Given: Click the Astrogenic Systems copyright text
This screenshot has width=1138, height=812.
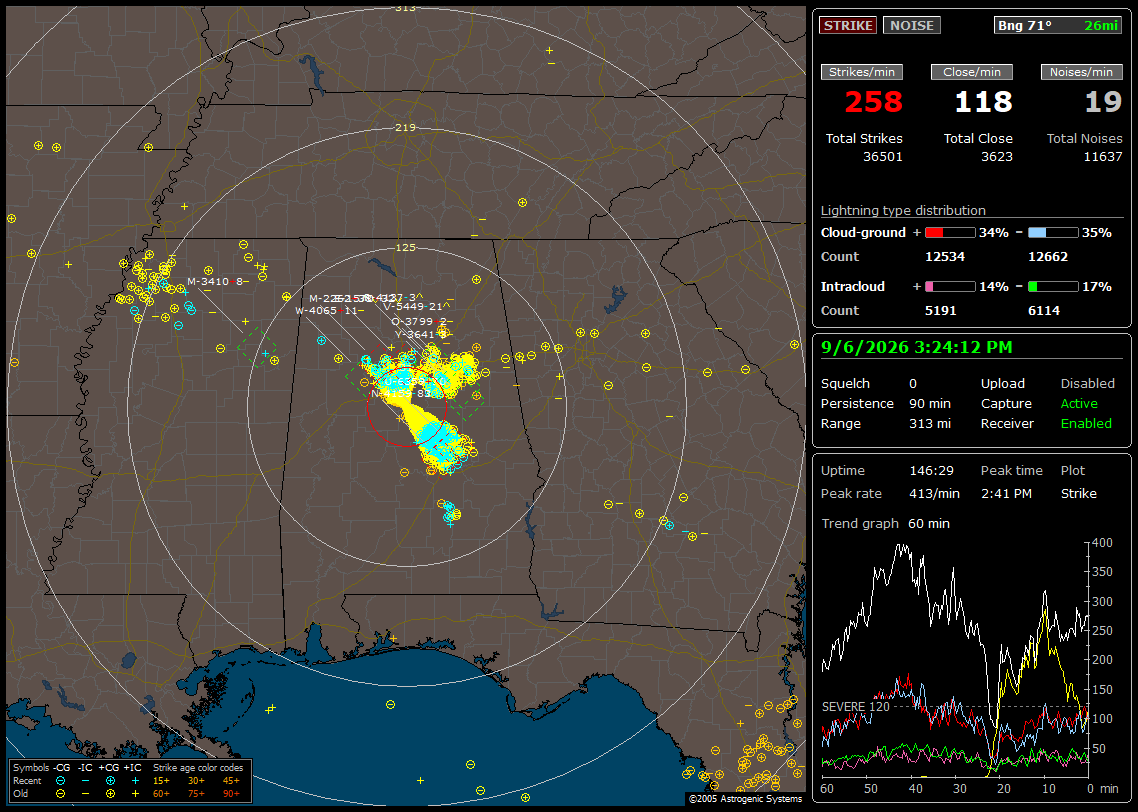Looking at the screenshot, I should coord(745,799).
